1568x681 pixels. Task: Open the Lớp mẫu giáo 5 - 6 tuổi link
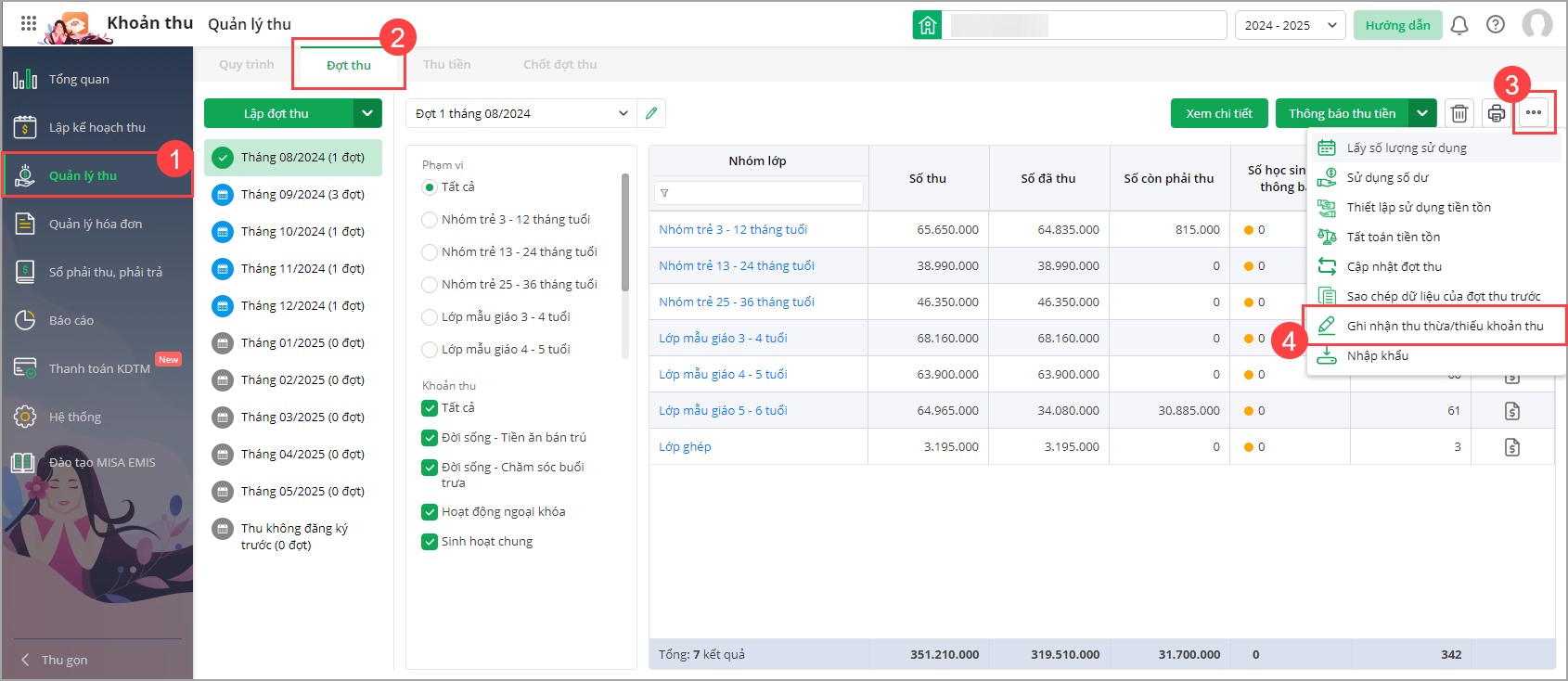tap(723, 410)
